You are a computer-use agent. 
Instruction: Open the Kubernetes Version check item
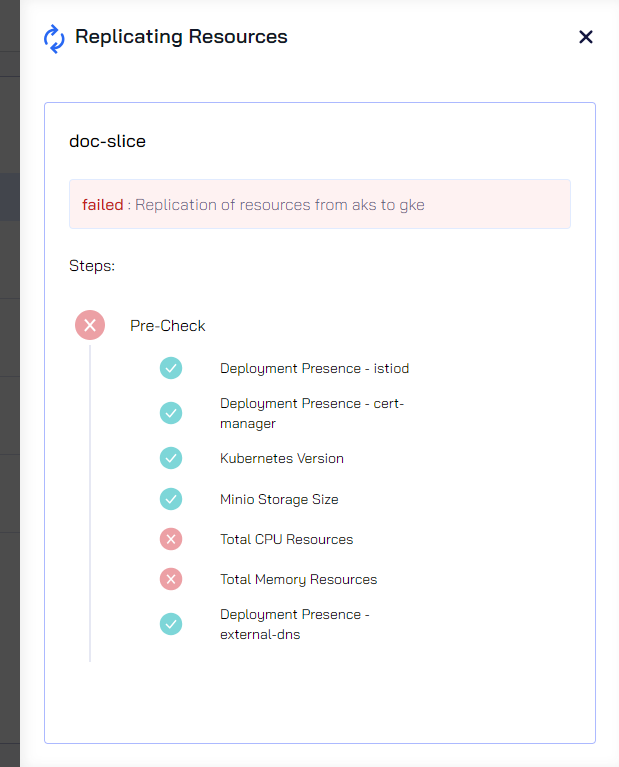[x=282, y=458]
